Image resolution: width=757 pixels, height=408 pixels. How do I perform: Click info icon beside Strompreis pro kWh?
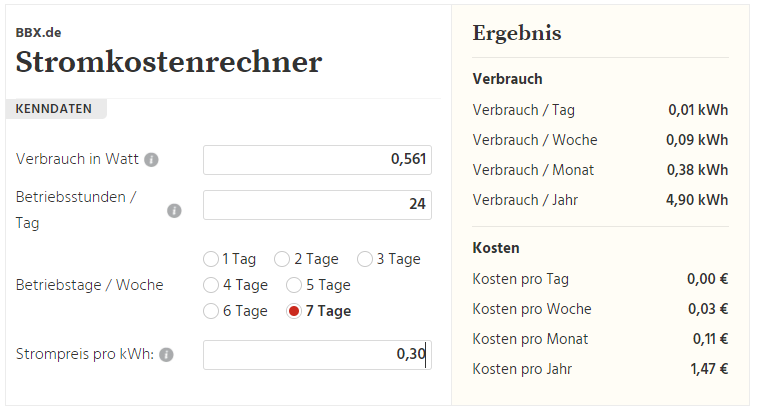(166, 355)
